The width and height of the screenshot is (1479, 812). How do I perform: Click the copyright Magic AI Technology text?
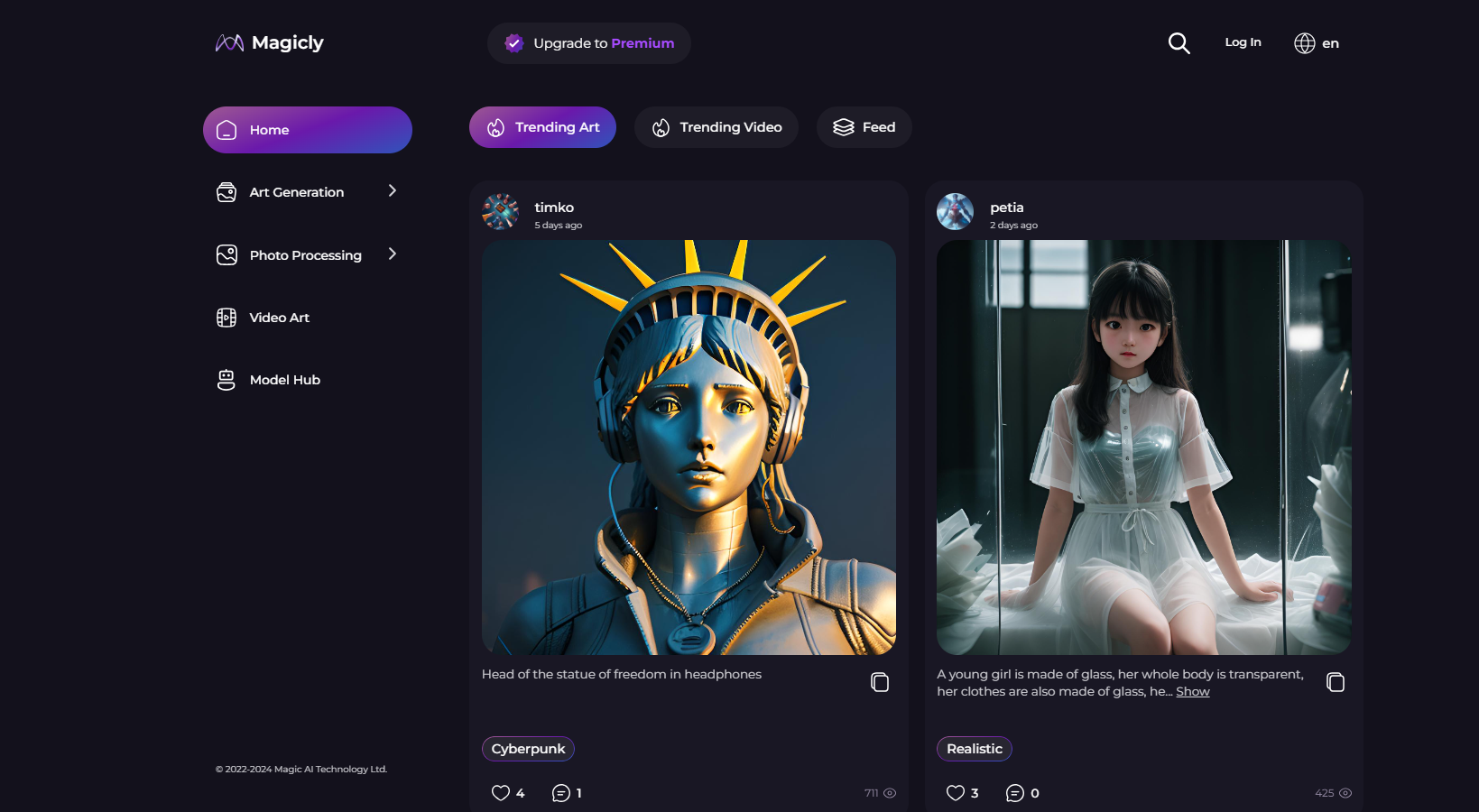tap(301, 770)
